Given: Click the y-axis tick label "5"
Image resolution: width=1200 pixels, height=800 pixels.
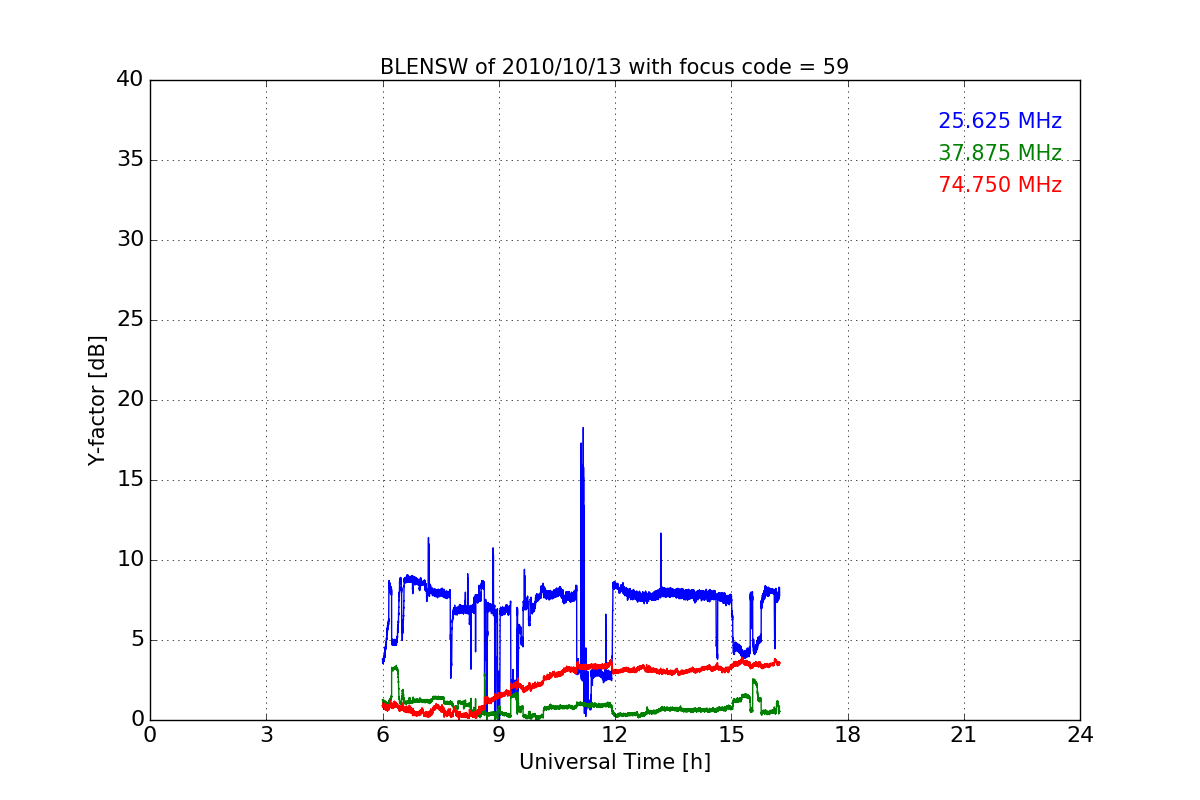Looking at the screenshot, I should (x=136, y=640).
